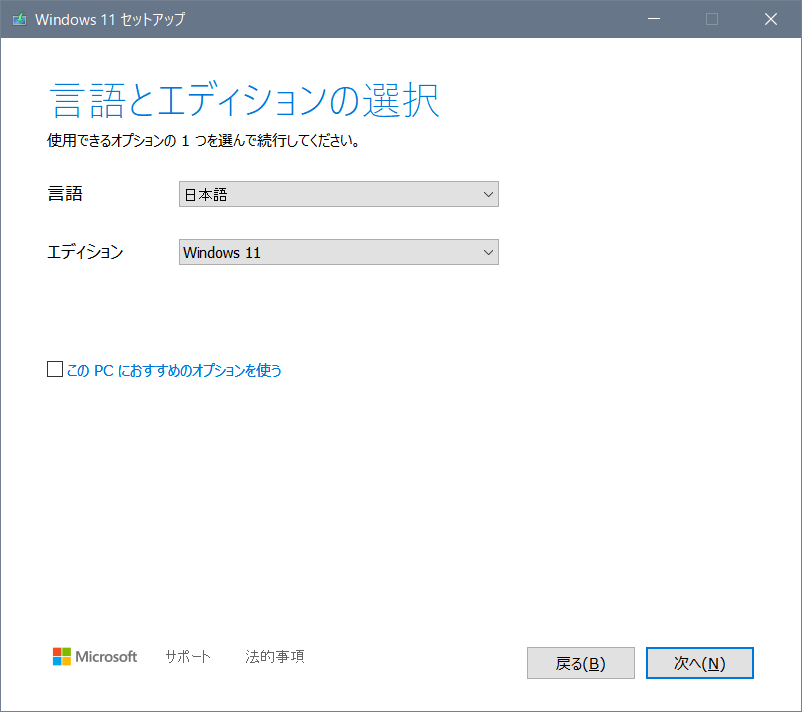Screen dimensions: 802x712
Task: Check the この PC におすすめのオプションを使う checkbox
Action: [x=55, y=369]
